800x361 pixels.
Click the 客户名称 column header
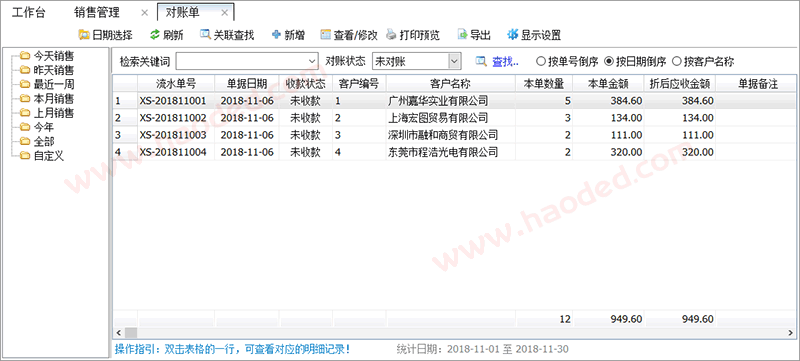click(x=451, y=83)
